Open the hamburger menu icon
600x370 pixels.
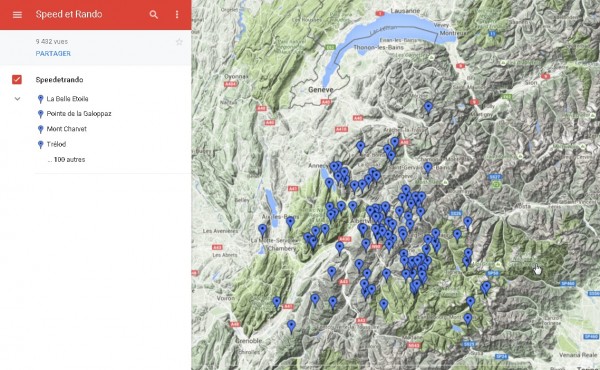tap(17, 15)
